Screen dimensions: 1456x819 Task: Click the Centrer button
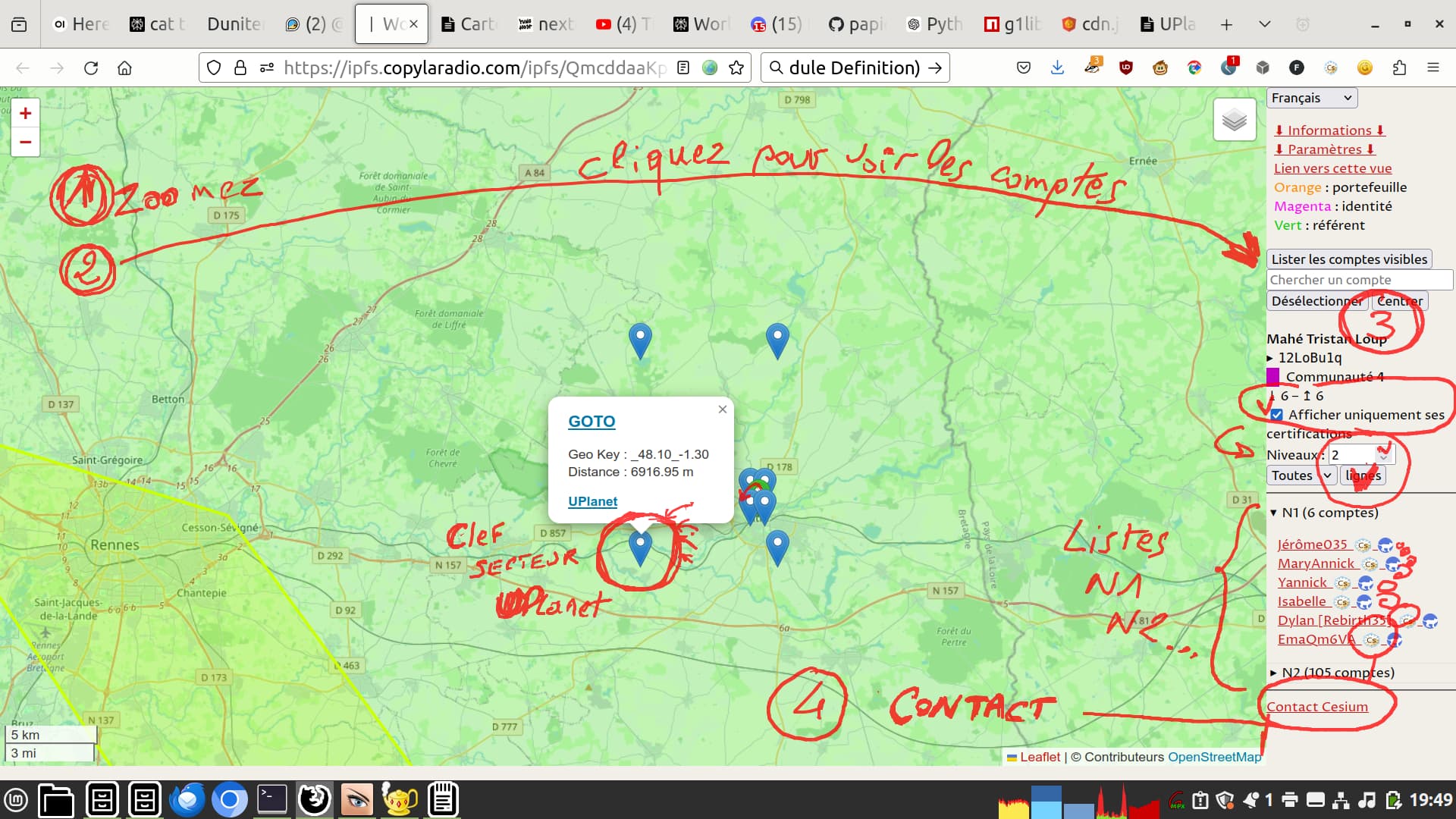coord(1400,301)
